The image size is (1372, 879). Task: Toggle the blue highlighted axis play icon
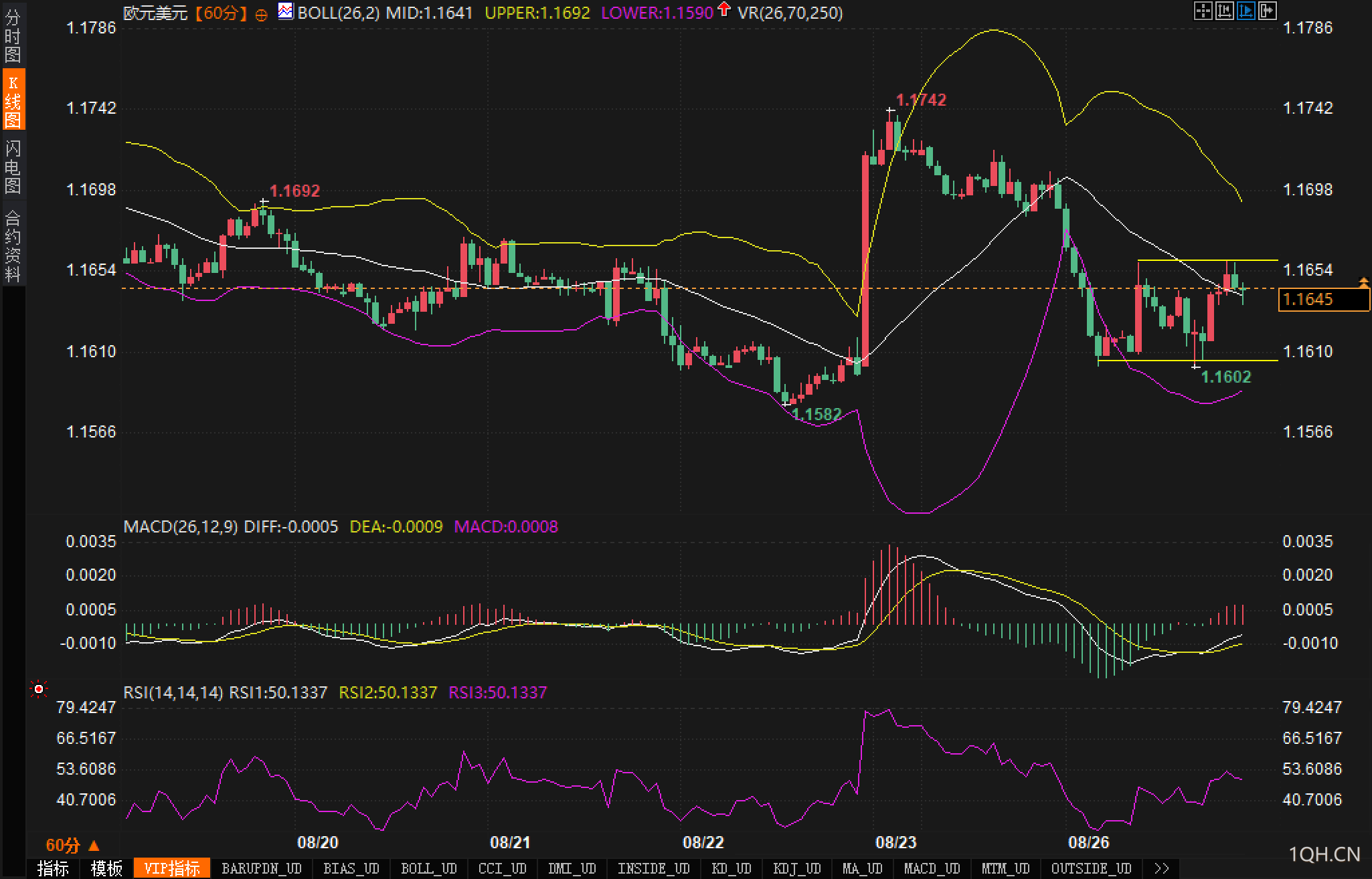point(1246,11)
